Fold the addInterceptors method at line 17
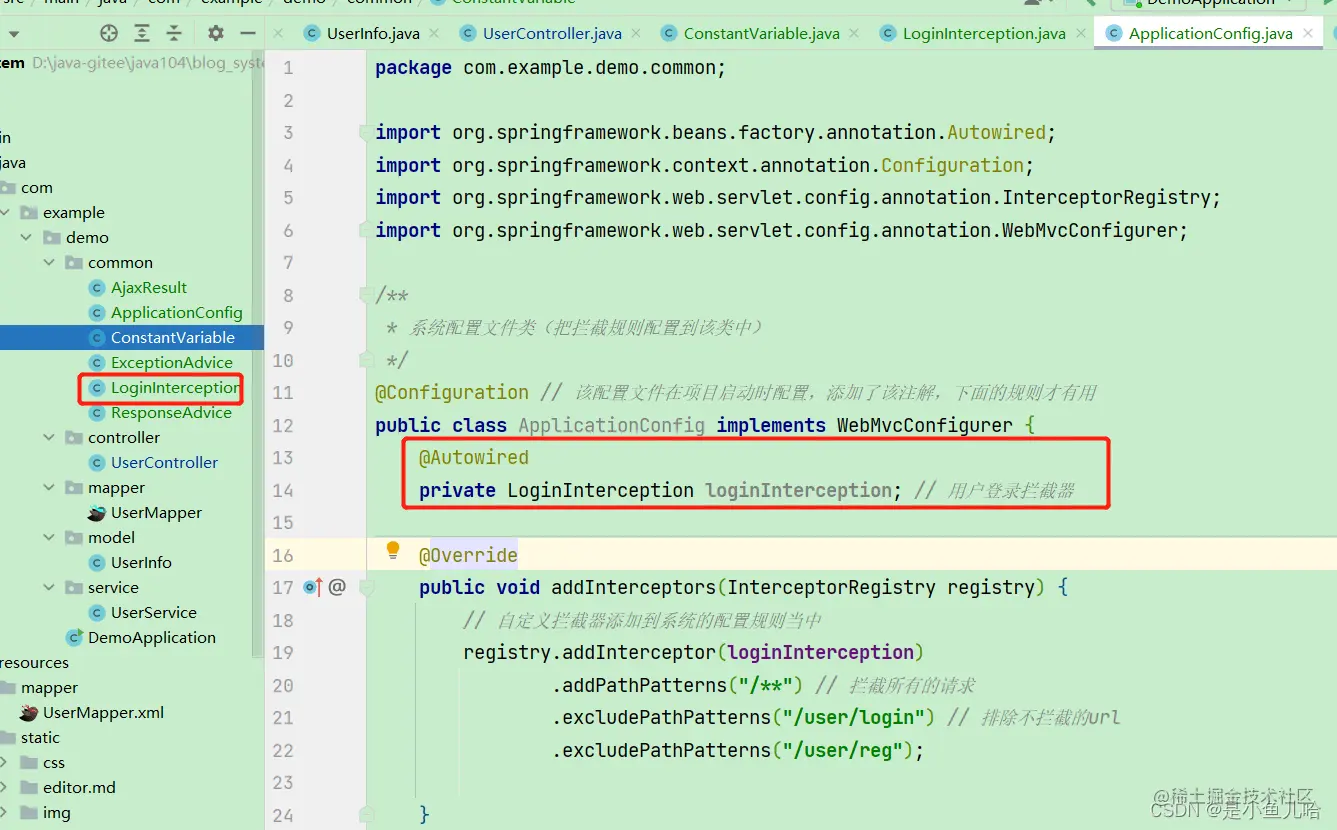The width and height of the screenshot is (1337, 830). coord(366,587)
